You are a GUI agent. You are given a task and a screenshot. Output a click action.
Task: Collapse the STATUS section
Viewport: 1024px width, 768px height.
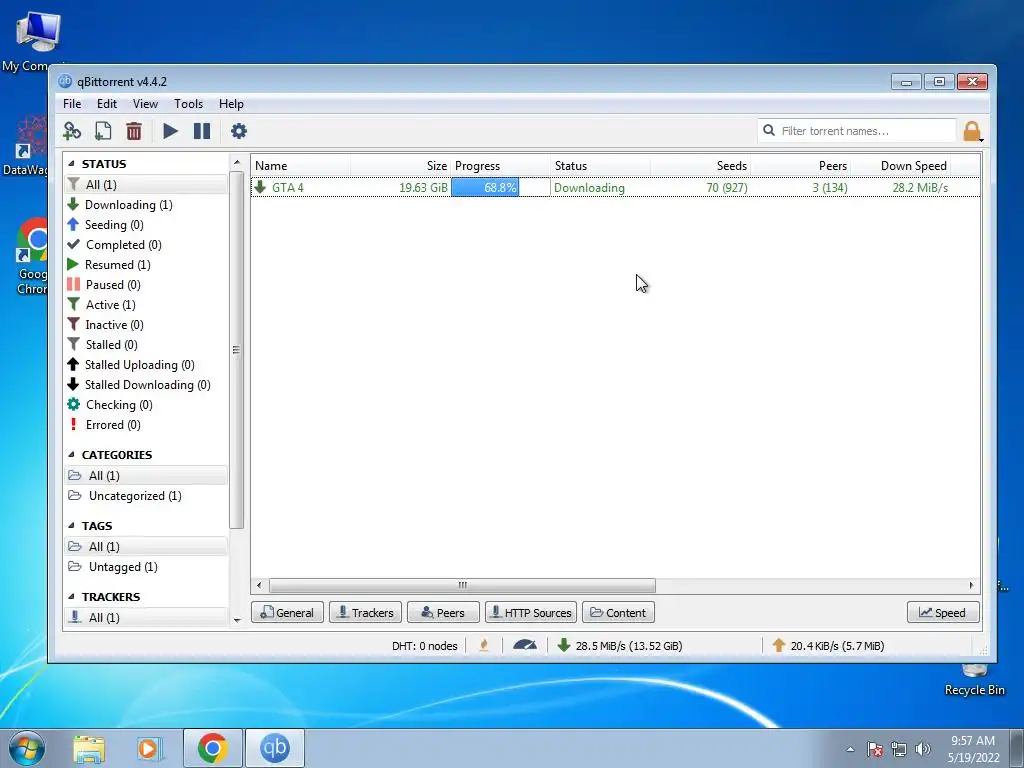(71, 163)
